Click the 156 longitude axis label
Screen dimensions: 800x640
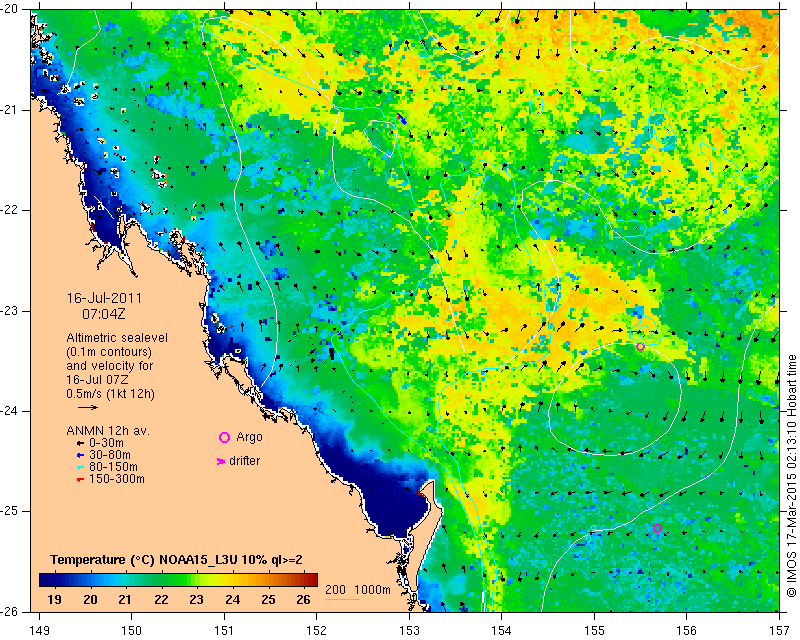click(x=687, y=631)
